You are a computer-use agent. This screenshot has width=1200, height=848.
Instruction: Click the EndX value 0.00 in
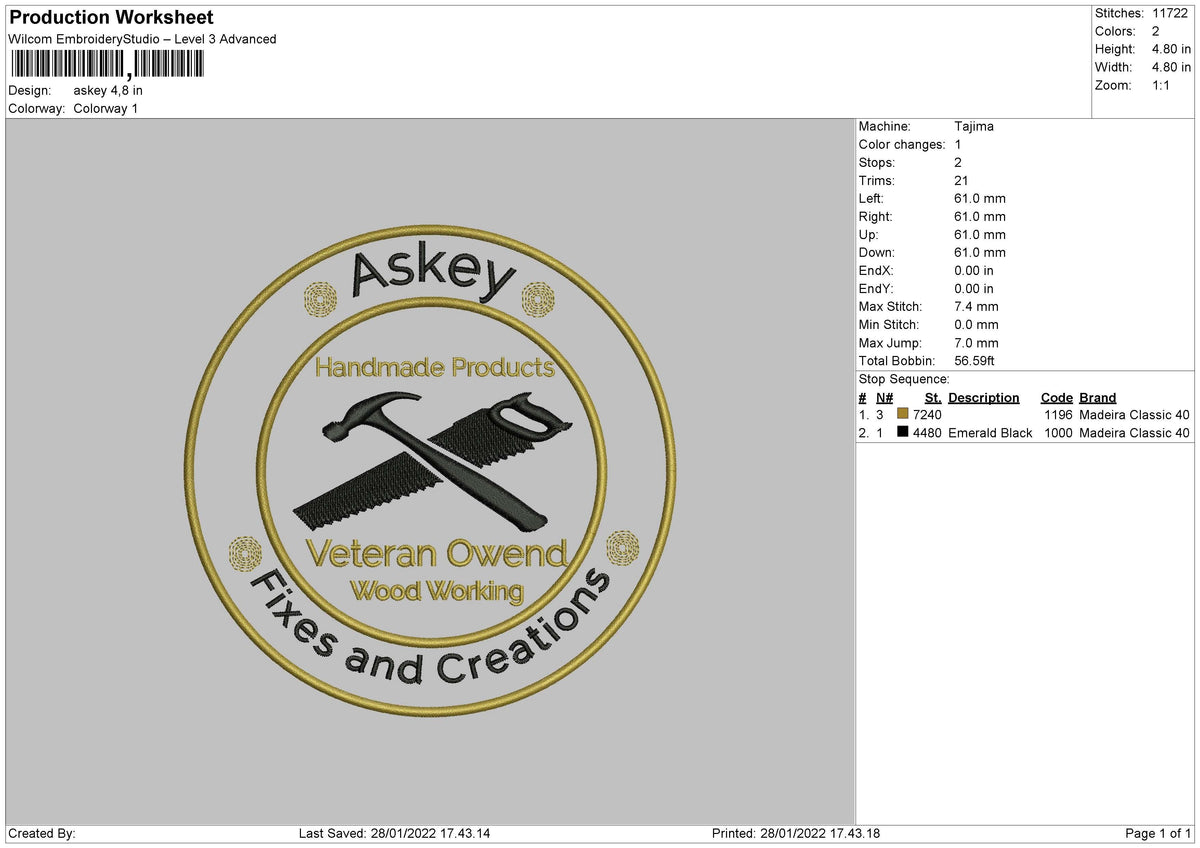click(974, 271)
